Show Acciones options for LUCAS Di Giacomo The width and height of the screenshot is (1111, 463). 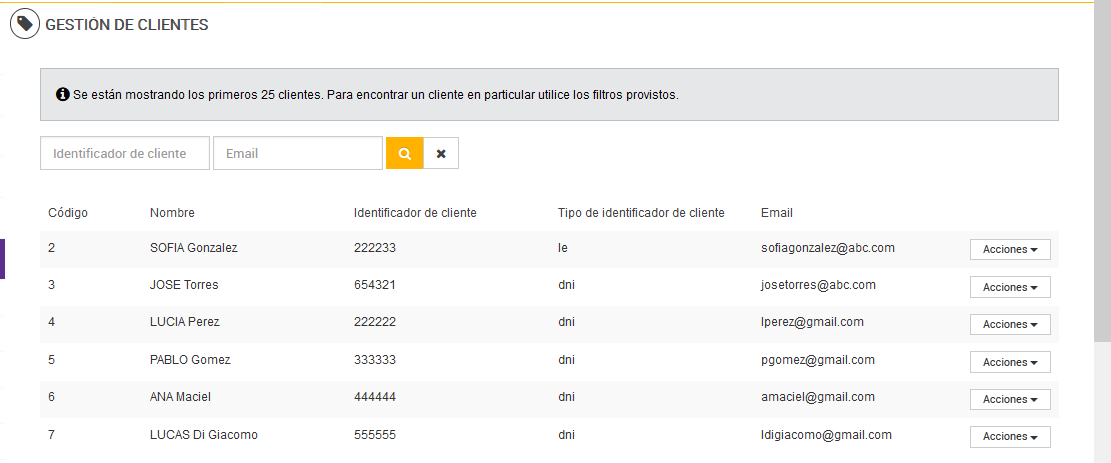coord(1010,437)
